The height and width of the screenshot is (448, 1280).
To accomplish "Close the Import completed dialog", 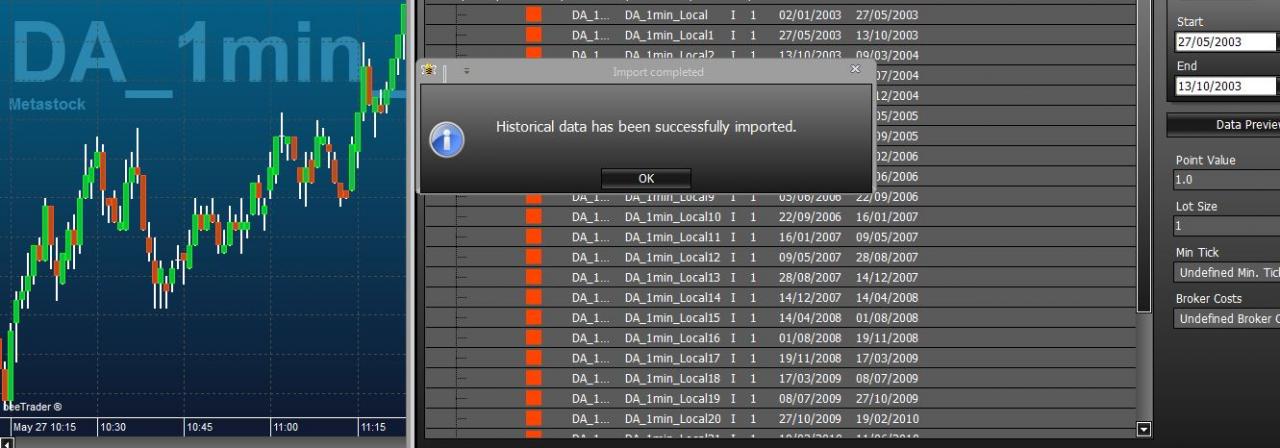I will (x=855, y=70).
